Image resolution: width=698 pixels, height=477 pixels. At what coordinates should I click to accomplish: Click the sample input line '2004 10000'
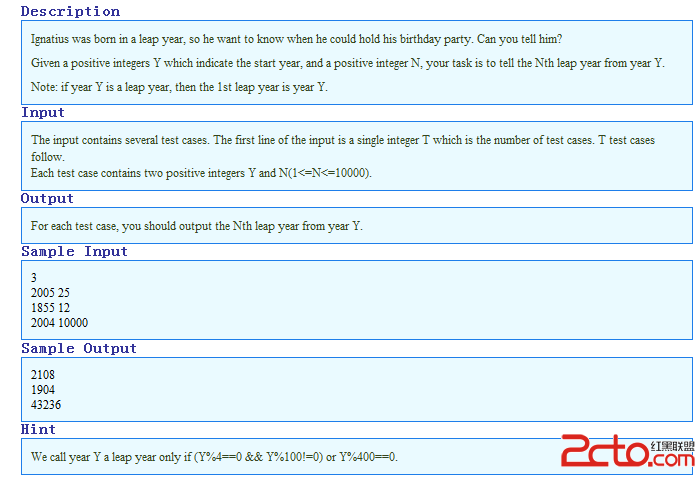[59, 323]
